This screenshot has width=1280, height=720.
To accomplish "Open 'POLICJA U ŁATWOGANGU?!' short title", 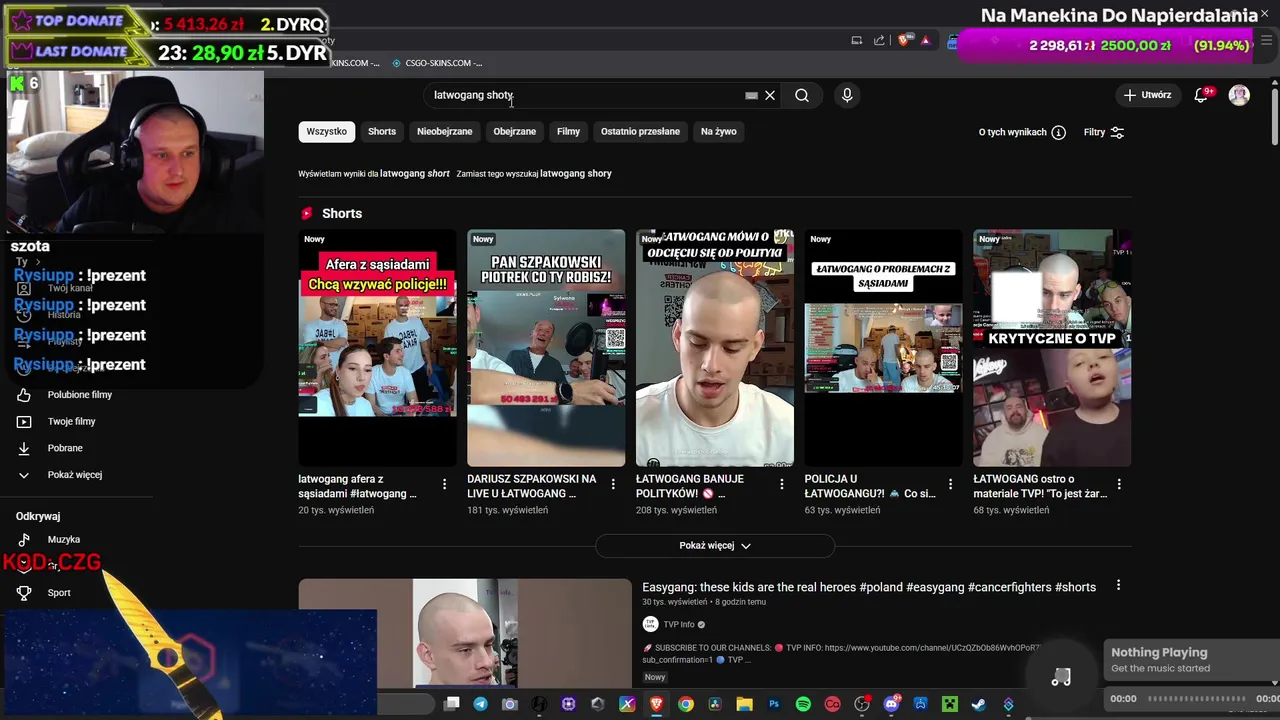I will pyautogui.click(x=871, y=486).
